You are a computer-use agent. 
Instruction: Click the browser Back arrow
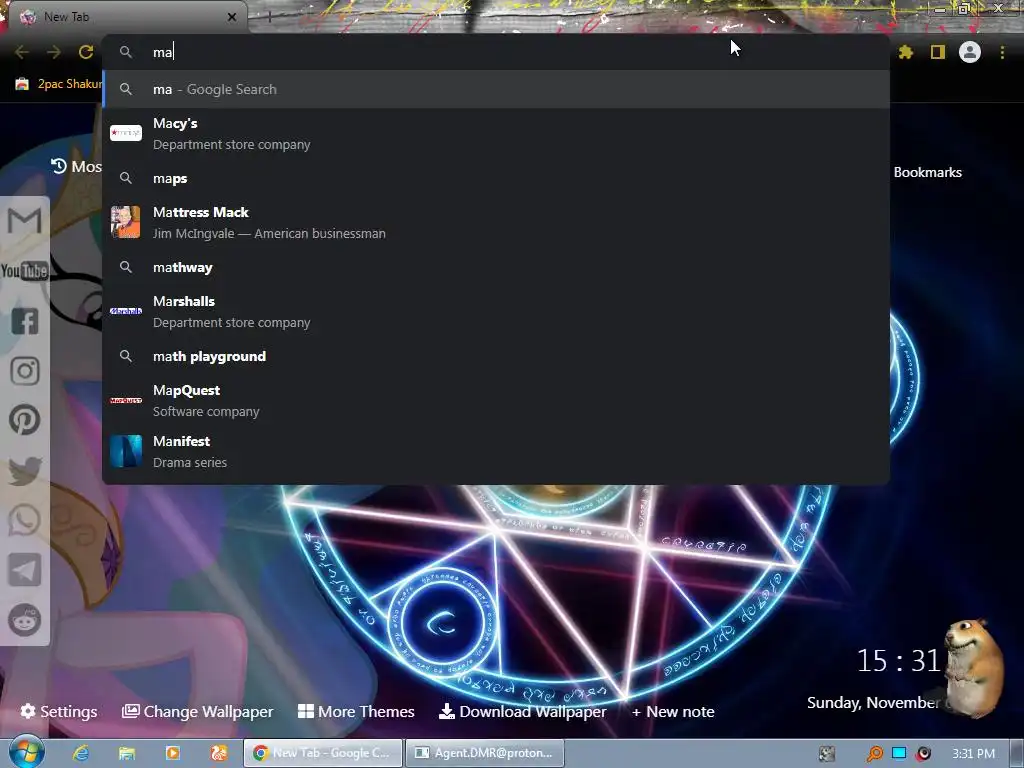[22, 52]
